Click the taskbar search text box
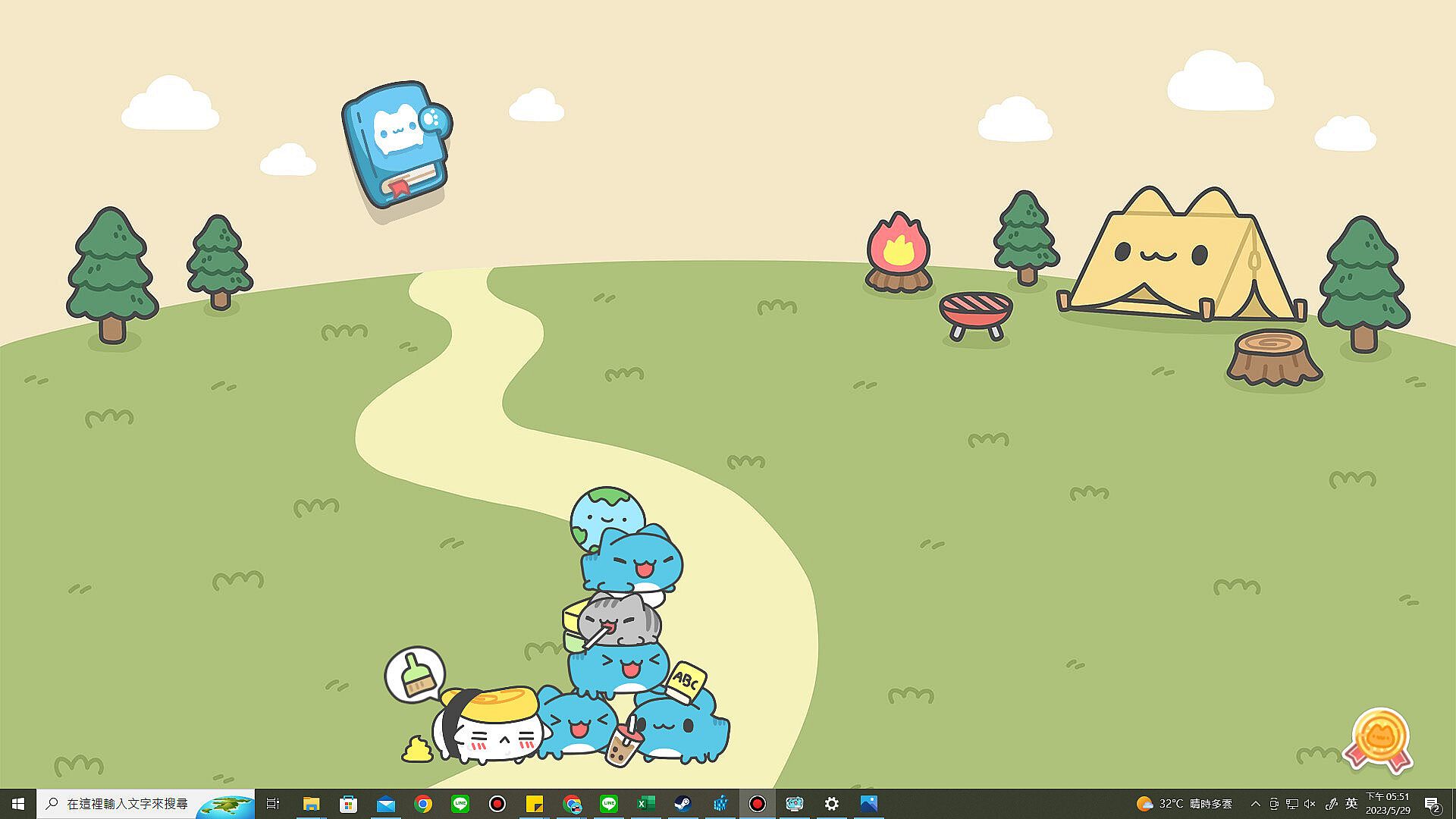Screen dimensions: 1456x819 [129, 804]
